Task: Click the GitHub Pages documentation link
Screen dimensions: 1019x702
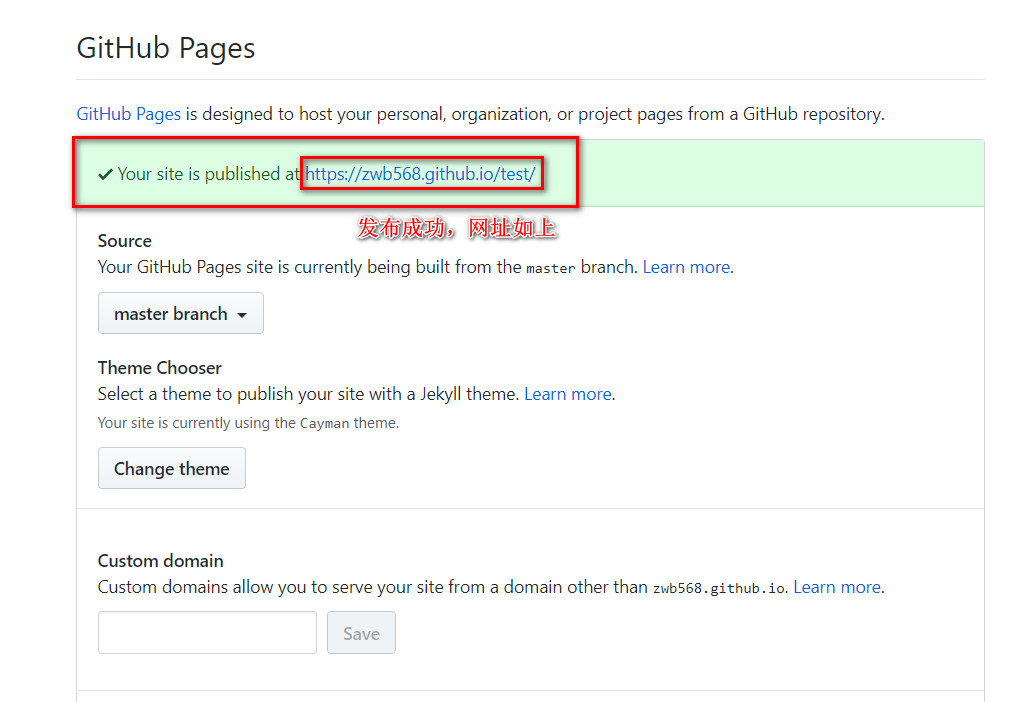Action: [129, 114]
